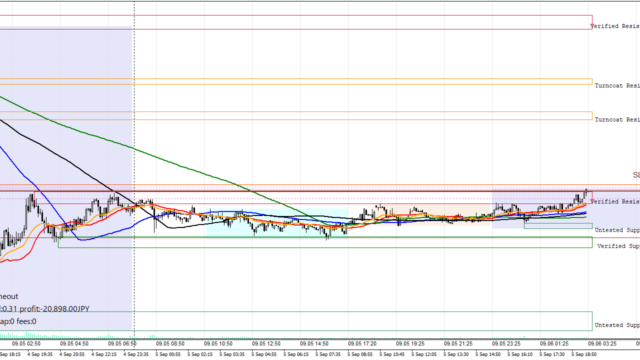Select the cyan shaded session box
This screenshot has height=360, width=640.
coord(277,223)
